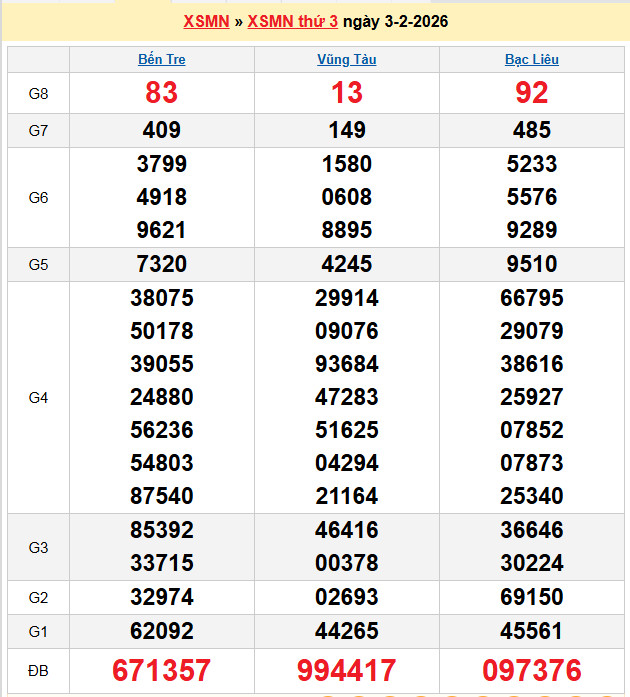Click the XSMN thứ 3 link
630x697 pixels.
coord(292,21)
